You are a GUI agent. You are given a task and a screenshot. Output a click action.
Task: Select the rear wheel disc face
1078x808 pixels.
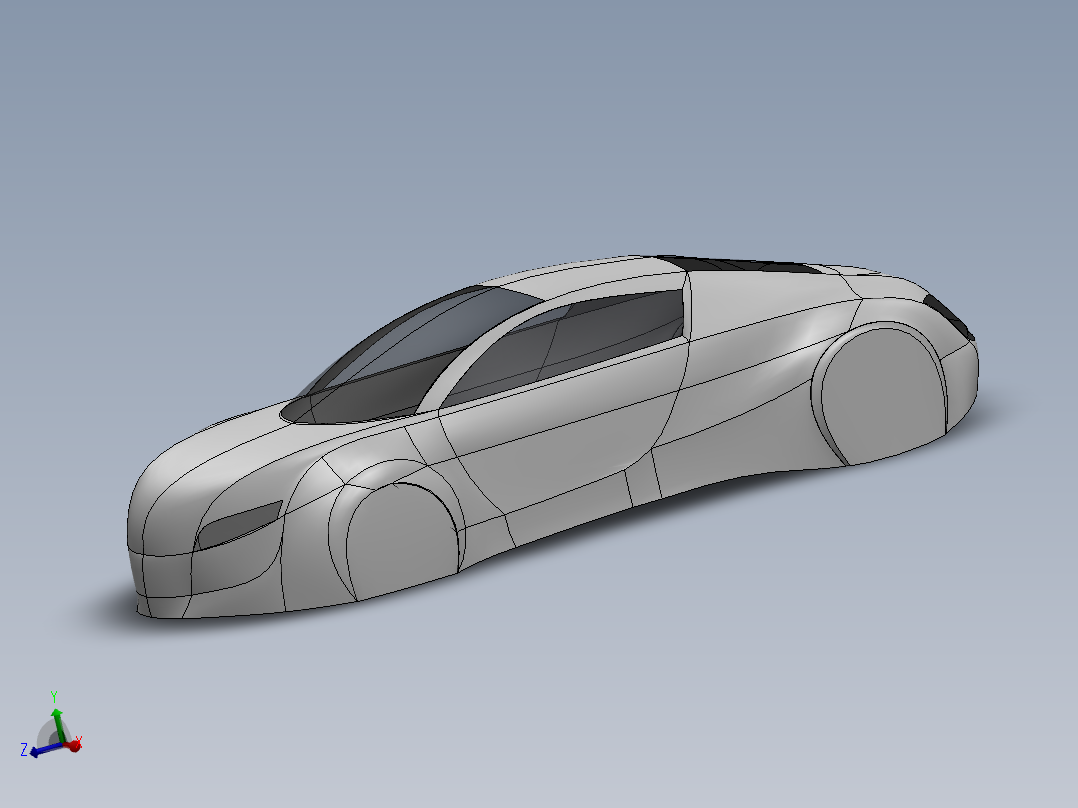tap(883, 395)
